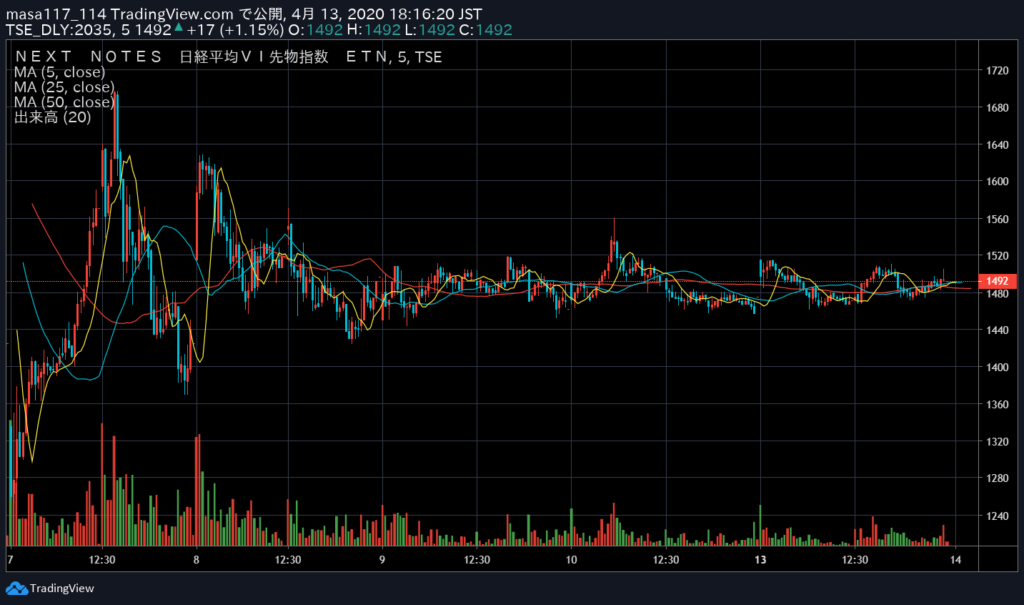Click the date label 10 on time axis

(x=571, y=560)
